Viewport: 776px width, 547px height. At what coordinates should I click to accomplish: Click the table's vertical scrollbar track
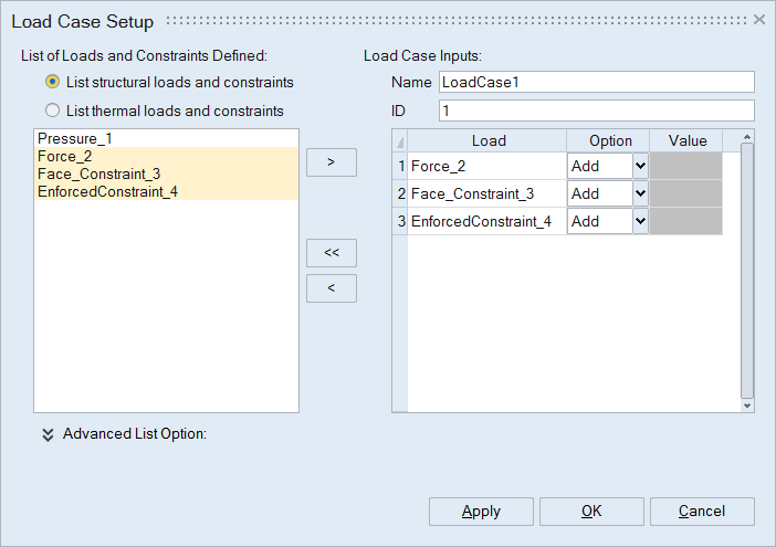tap(747, 270)
